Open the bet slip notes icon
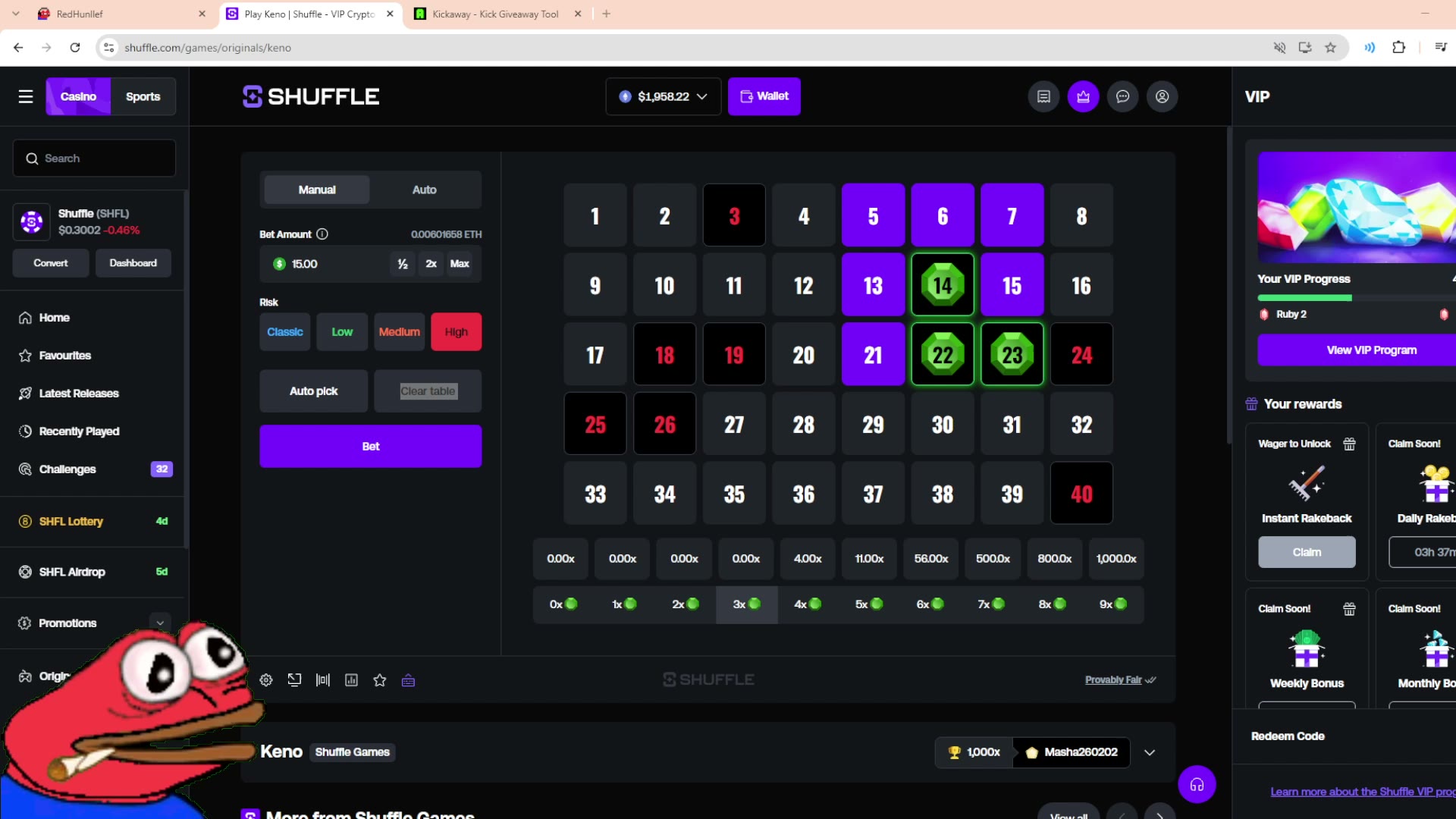Viewport: 1456px width, 819px height. 1043,96
